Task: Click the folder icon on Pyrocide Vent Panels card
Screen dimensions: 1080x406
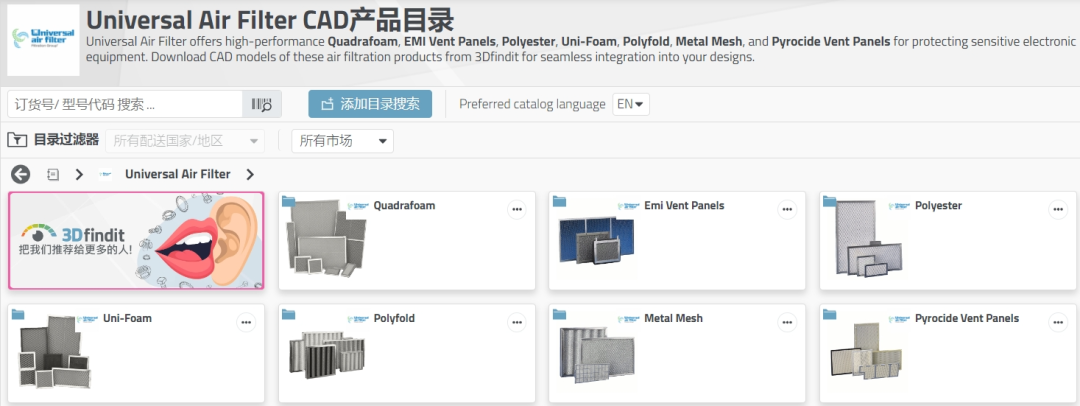Action: point(830,314)
